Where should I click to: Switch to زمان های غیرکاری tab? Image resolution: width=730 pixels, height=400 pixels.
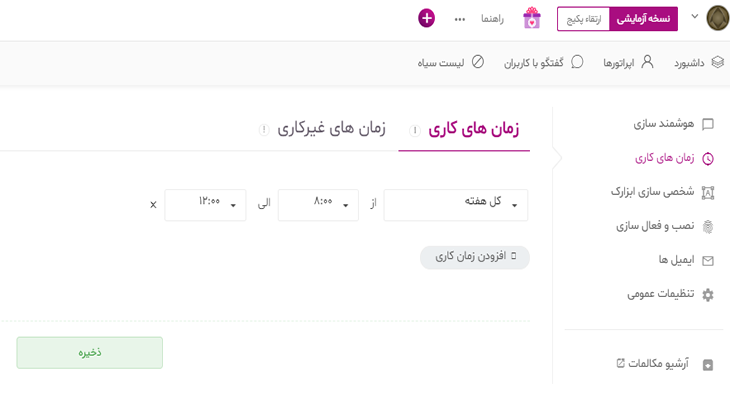pyautogui.click(x=331, y=129)
